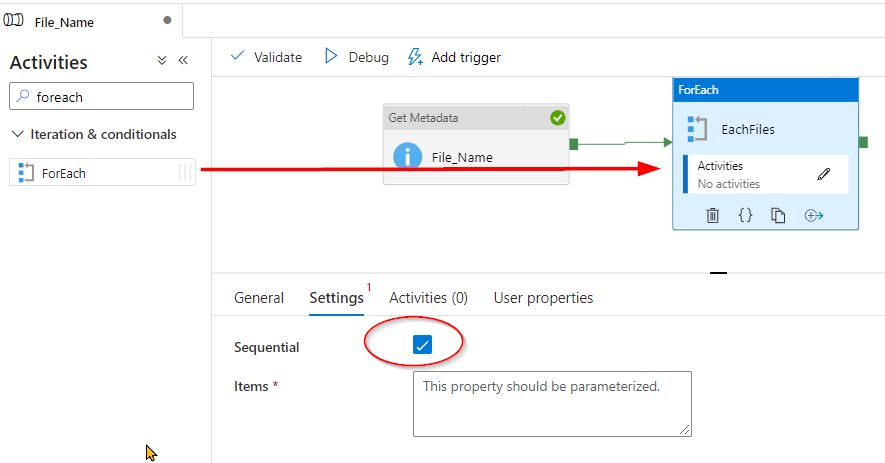Uncheck the Sequential checkbox
Image resolution: width=885 pixels, height=463 pixels.
pos(422,345)
